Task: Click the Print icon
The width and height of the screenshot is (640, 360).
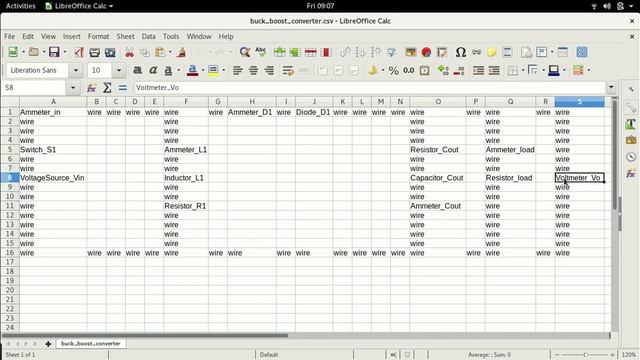Action: (94, 52)
